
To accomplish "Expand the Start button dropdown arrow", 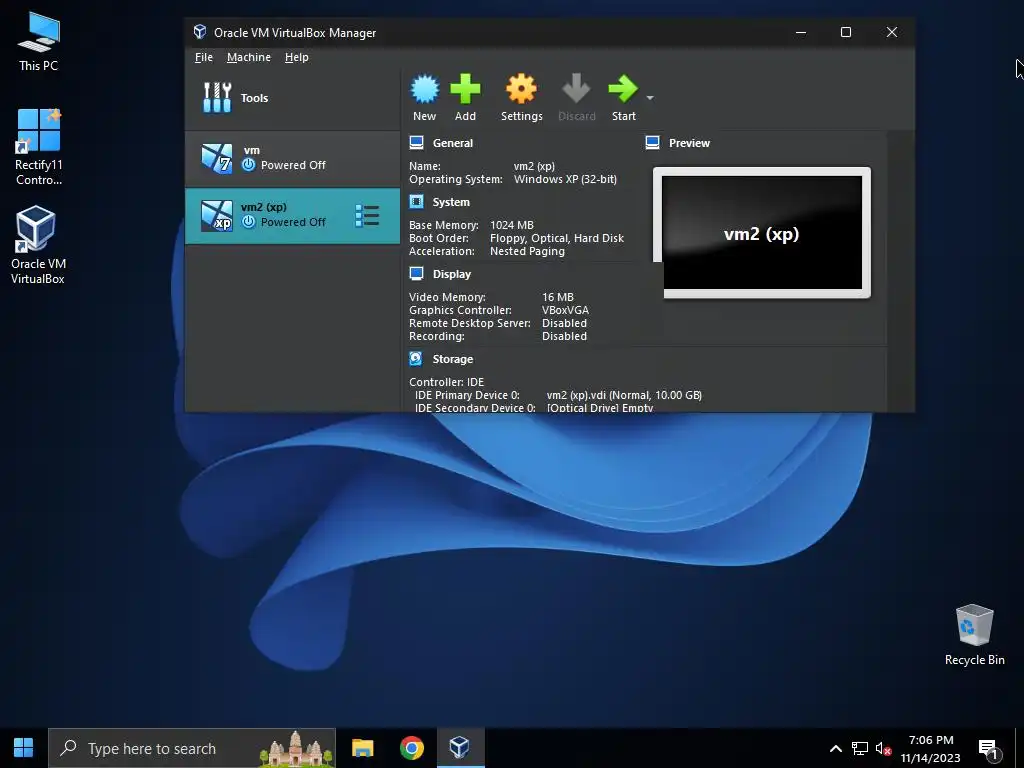I will 650,98.
